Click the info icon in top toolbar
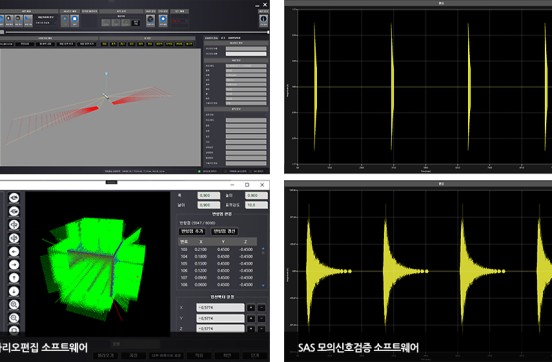The height and width of the screenshot is (362, 552). [263, 20]
